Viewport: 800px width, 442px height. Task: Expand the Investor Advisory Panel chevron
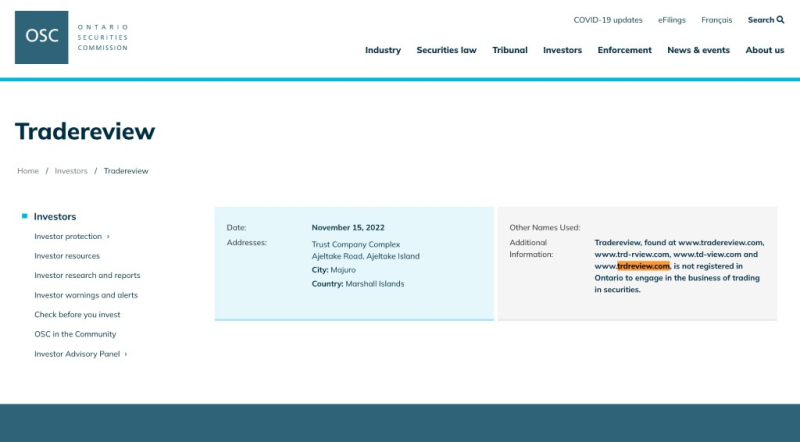click(x=126, y=354)
